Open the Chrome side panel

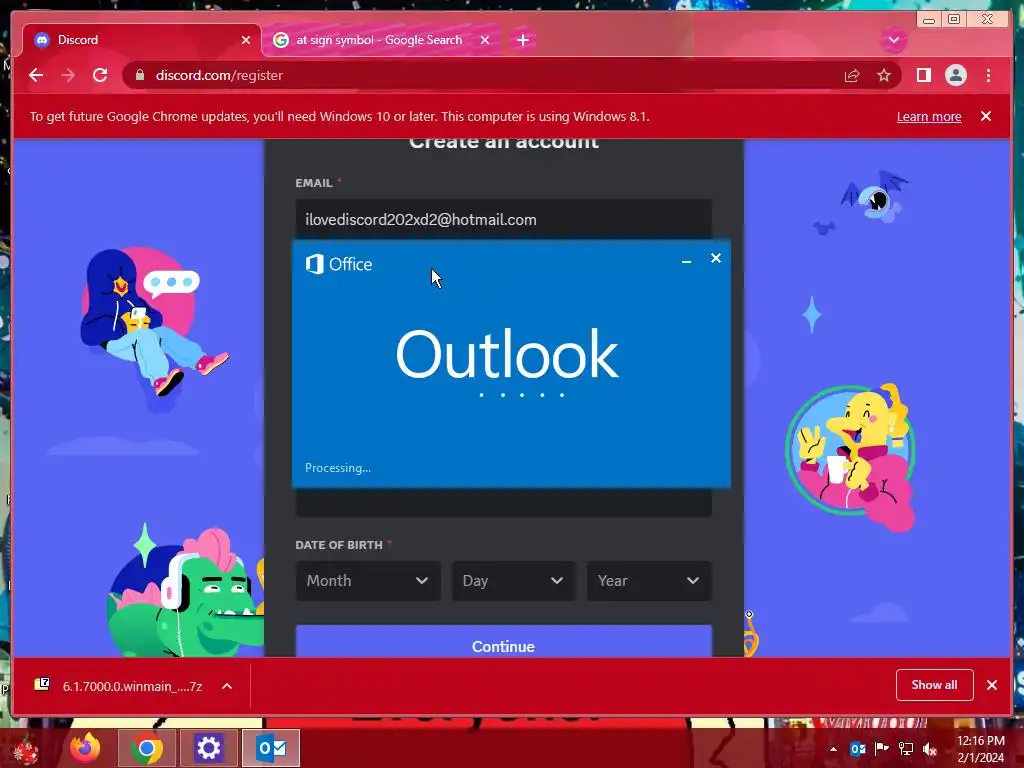pos(923,75)
